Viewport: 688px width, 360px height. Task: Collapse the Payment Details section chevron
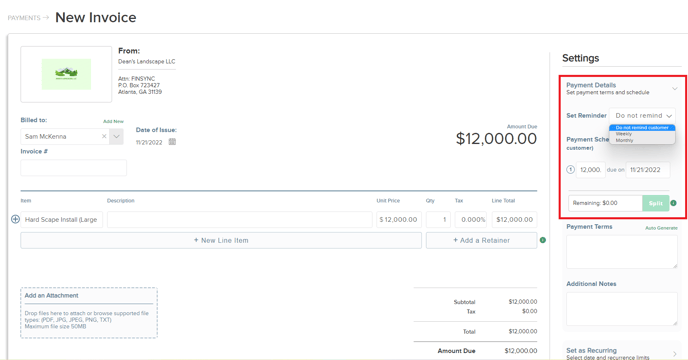(x=674, y=89)
